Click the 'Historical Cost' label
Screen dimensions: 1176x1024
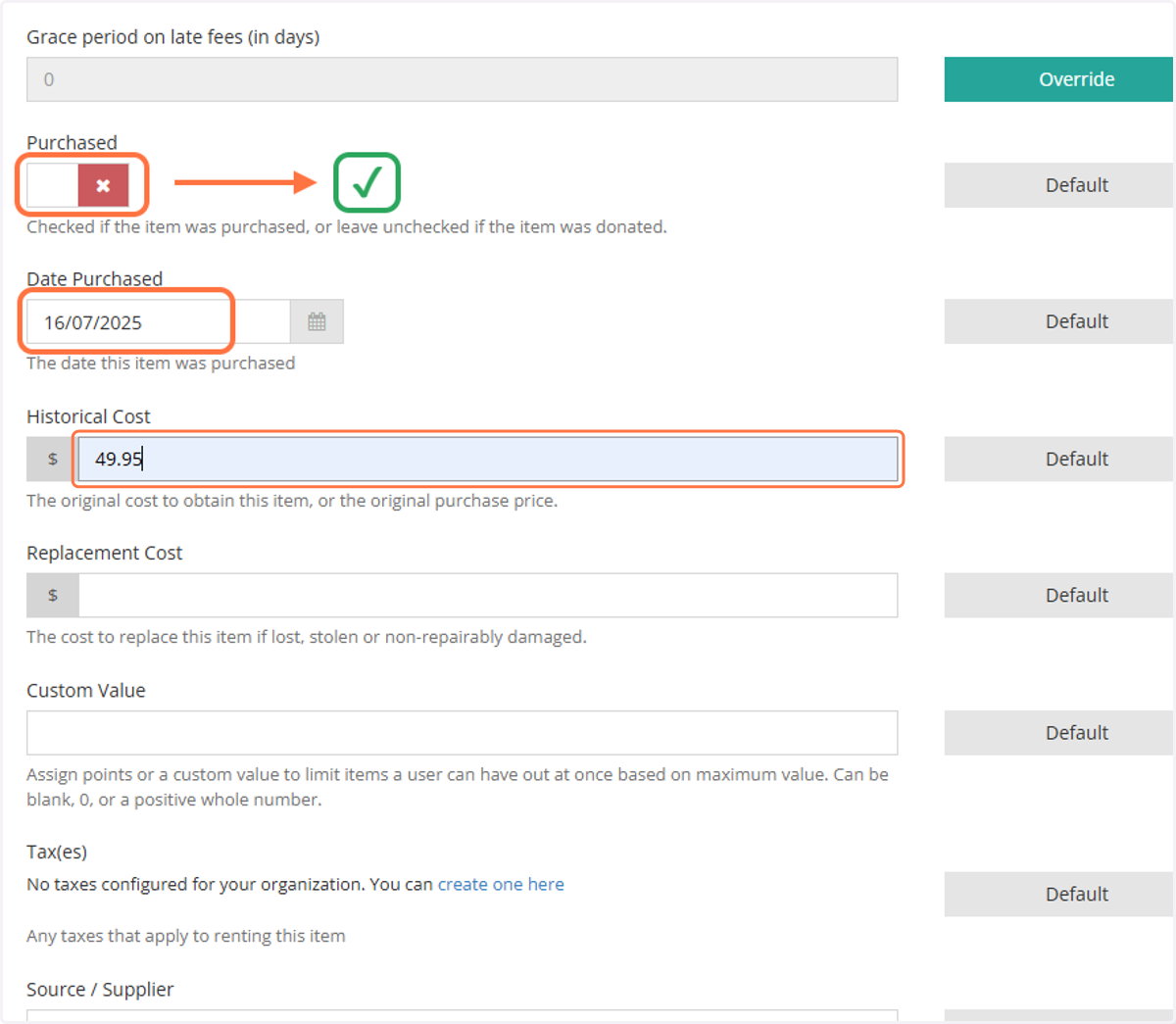tap(88, 416)
